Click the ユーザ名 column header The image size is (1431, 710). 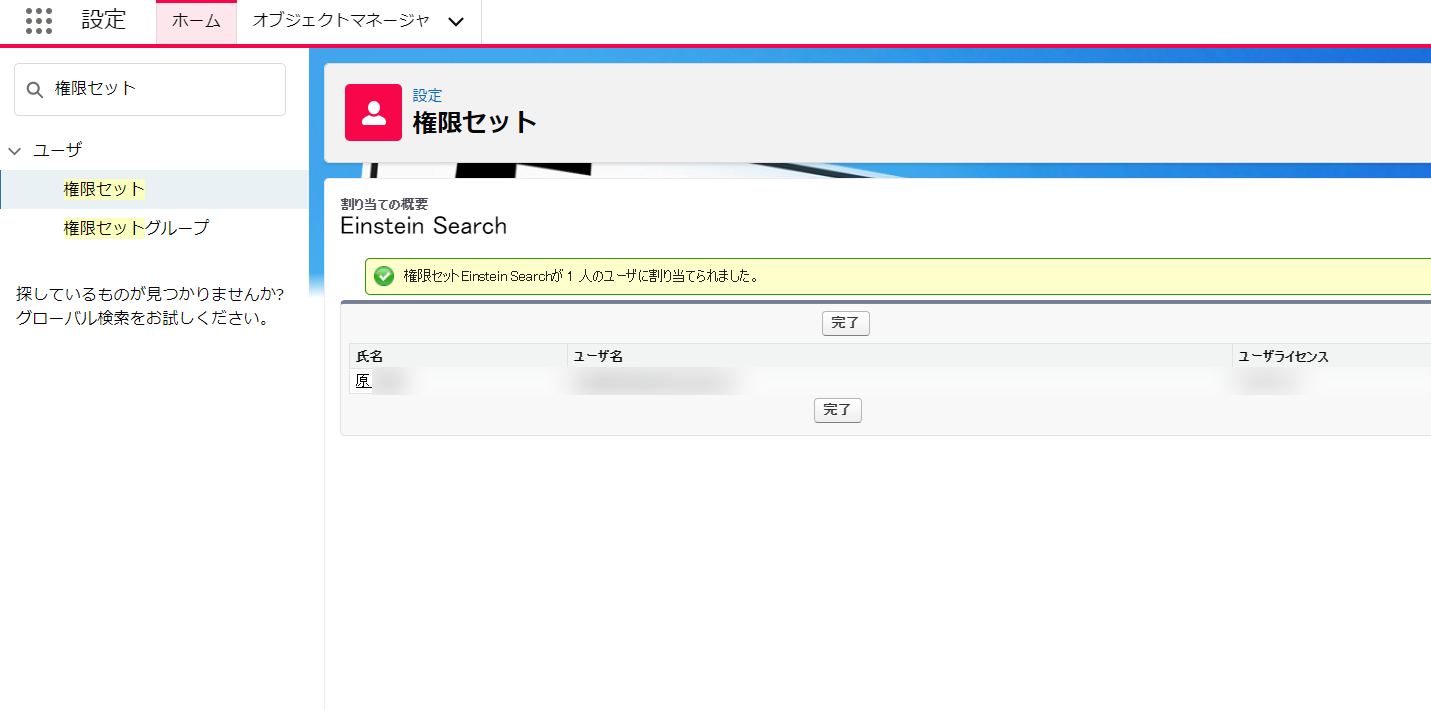[x=598, y=356]
